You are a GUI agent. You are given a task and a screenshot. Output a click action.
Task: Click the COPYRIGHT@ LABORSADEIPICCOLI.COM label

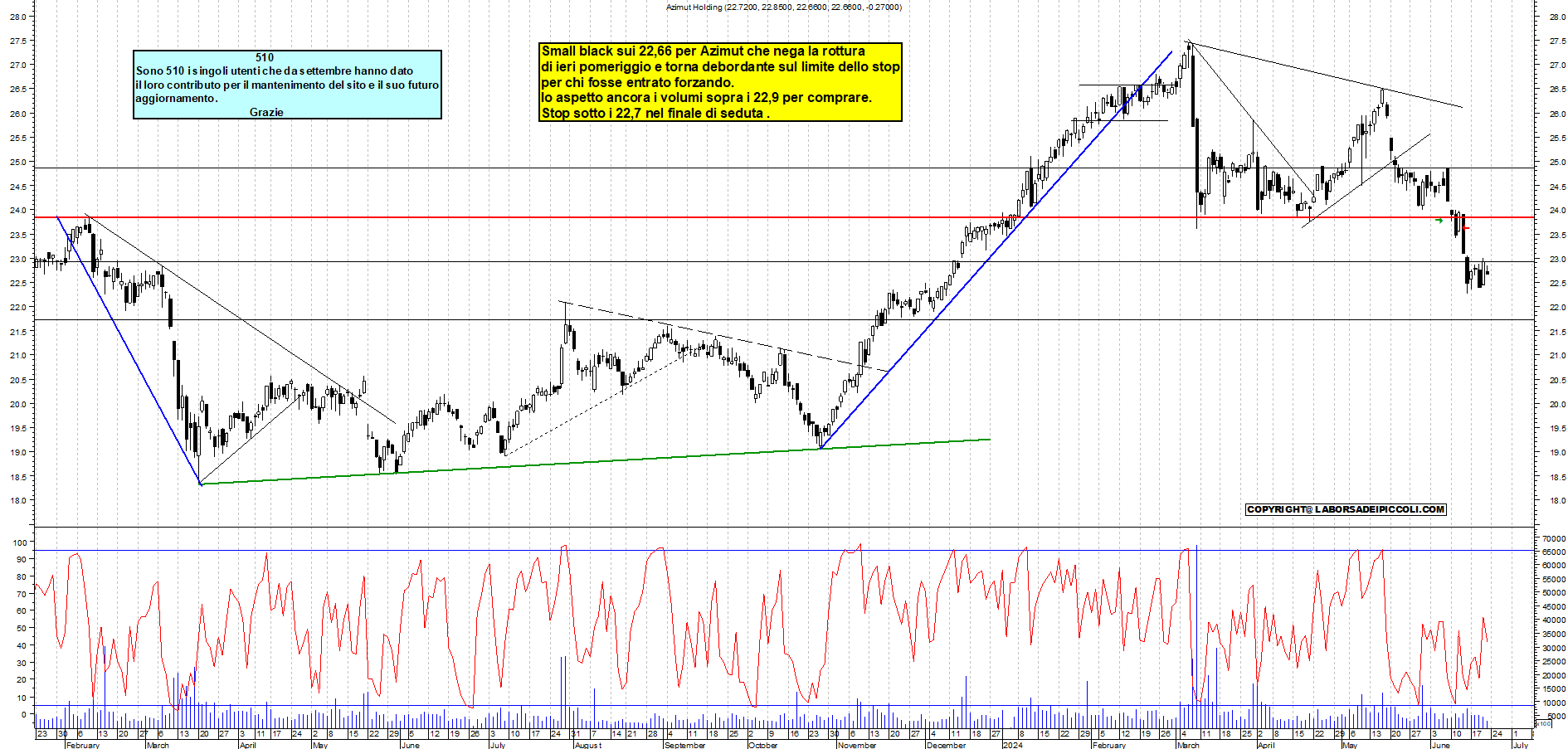(x=1346, y=509)
